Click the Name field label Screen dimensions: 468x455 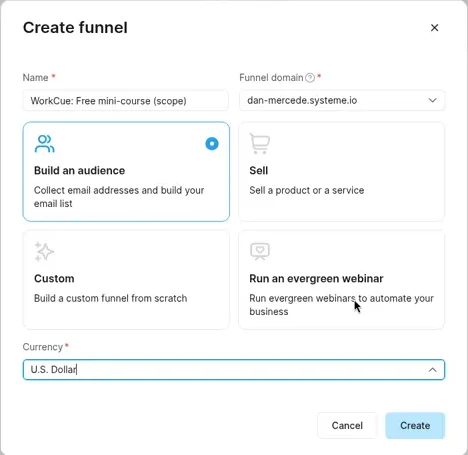35,78
